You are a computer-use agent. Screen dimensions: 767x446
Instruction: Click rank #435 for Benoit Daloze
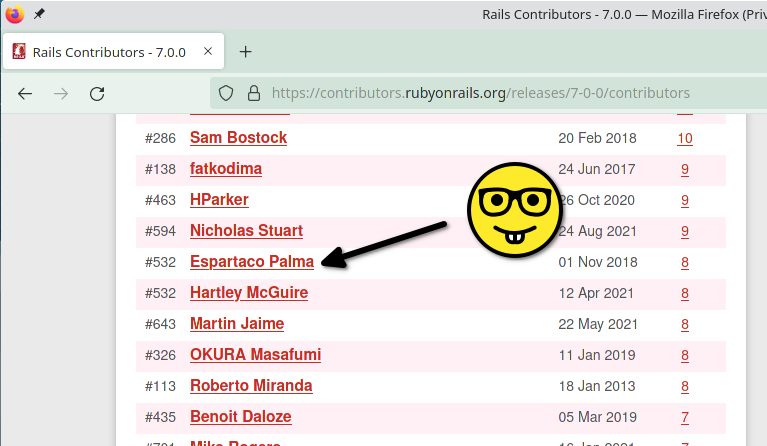pos(160,418)
